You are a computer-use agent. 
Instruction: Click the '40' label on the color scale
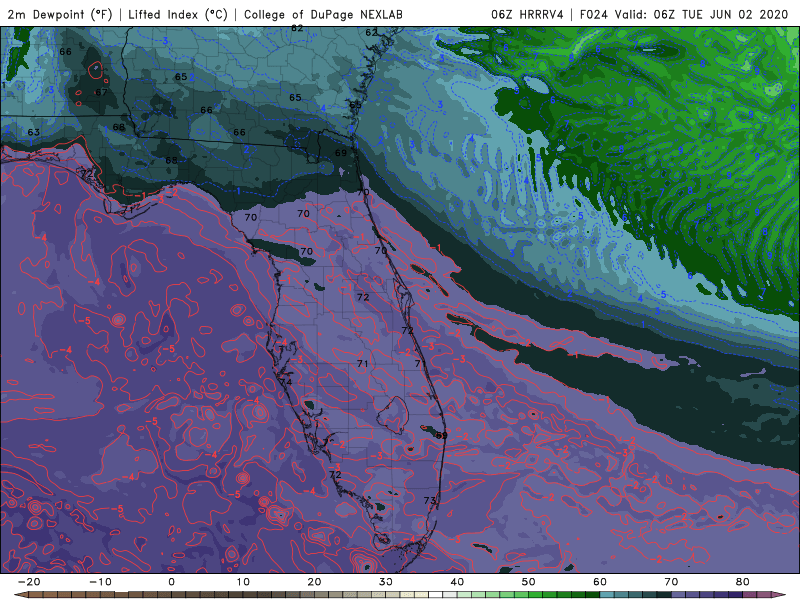pyautogui.click(x=457, y=582)
